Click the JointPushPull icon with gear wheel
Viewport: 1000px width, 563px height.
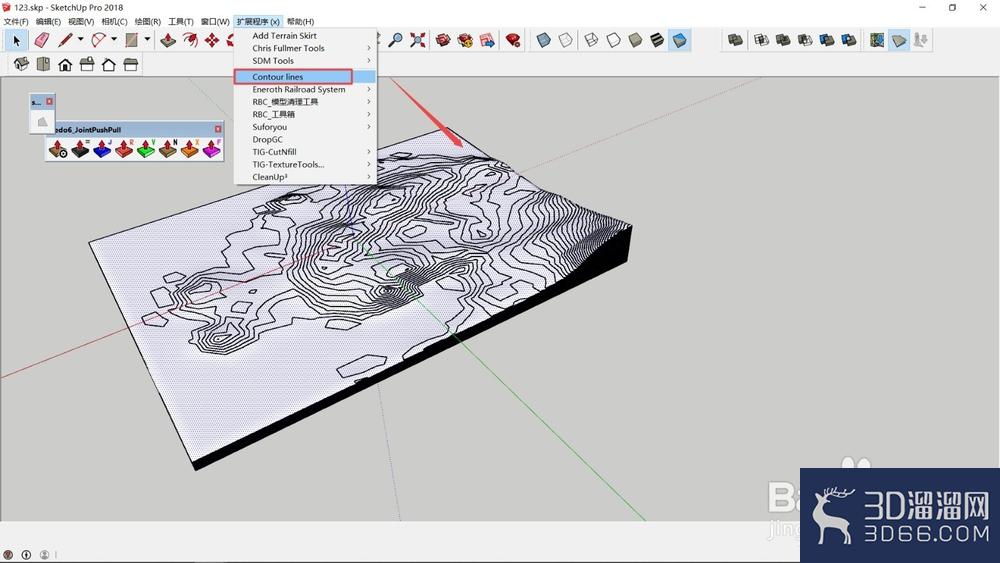coord(58,149)
